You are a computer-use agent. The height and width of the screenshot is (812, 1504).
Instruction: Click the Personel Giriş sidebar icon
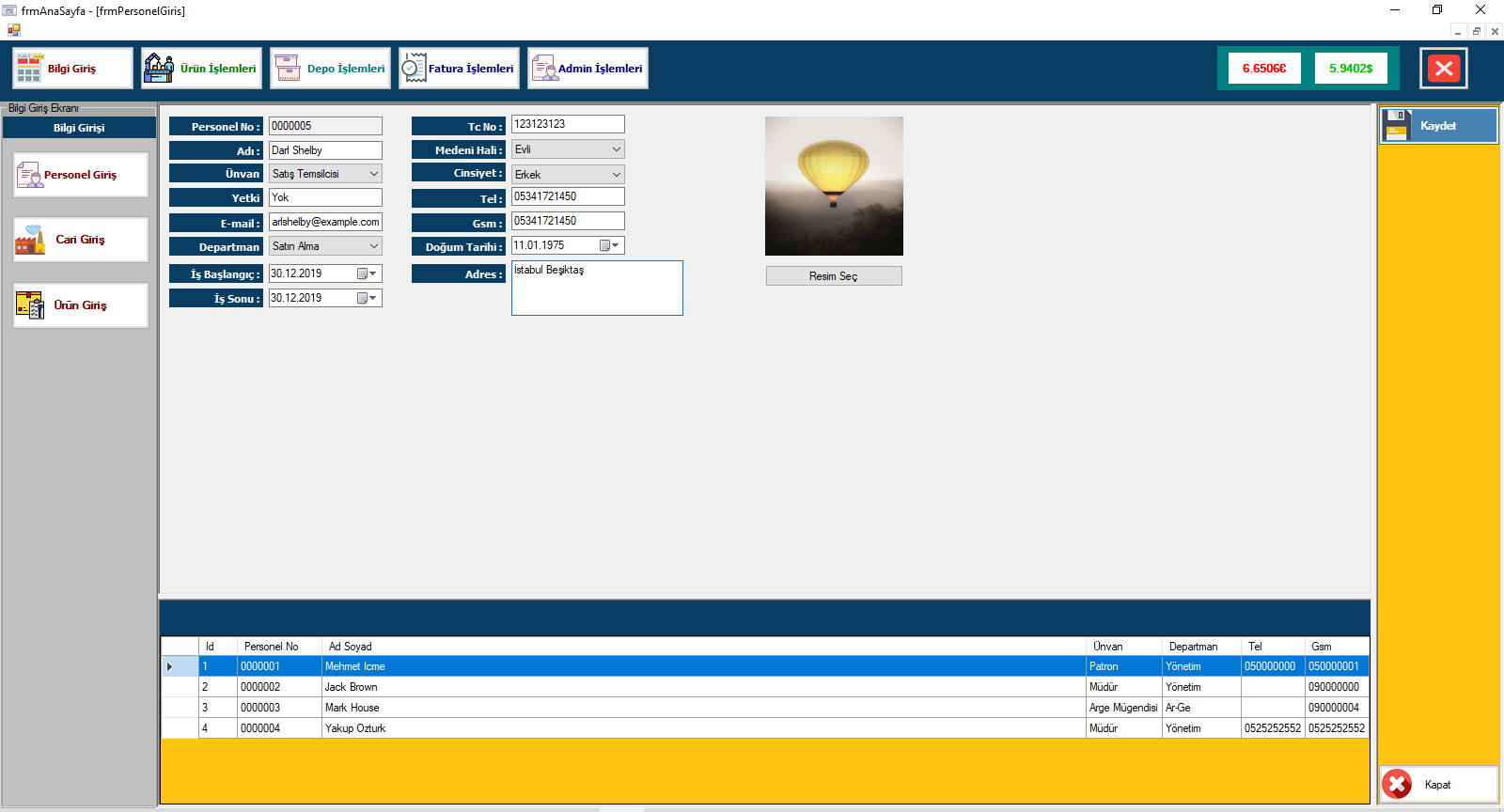point(30,175)
